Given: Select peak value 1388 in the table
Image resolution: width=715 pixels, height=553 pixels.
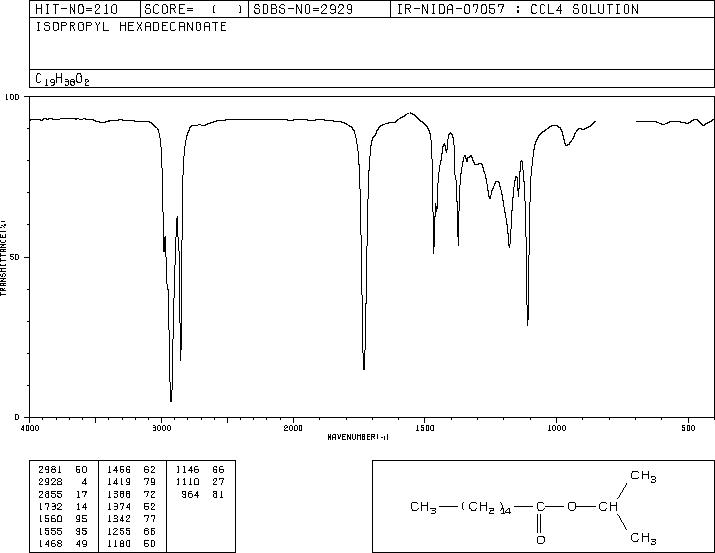Looking at the screenshot, I should click(x=119, y=494).
